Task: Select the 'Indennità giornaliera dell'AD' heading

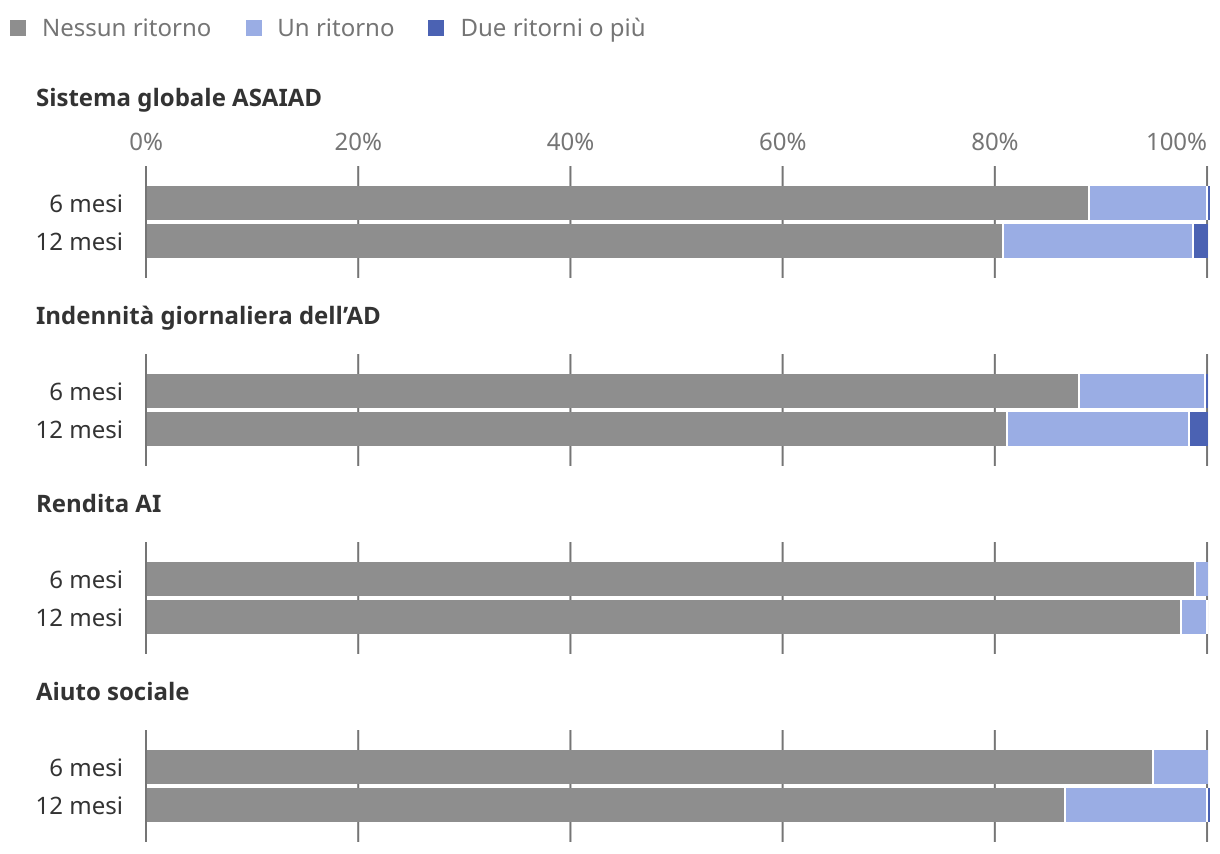Action: (x=208, y=316)
